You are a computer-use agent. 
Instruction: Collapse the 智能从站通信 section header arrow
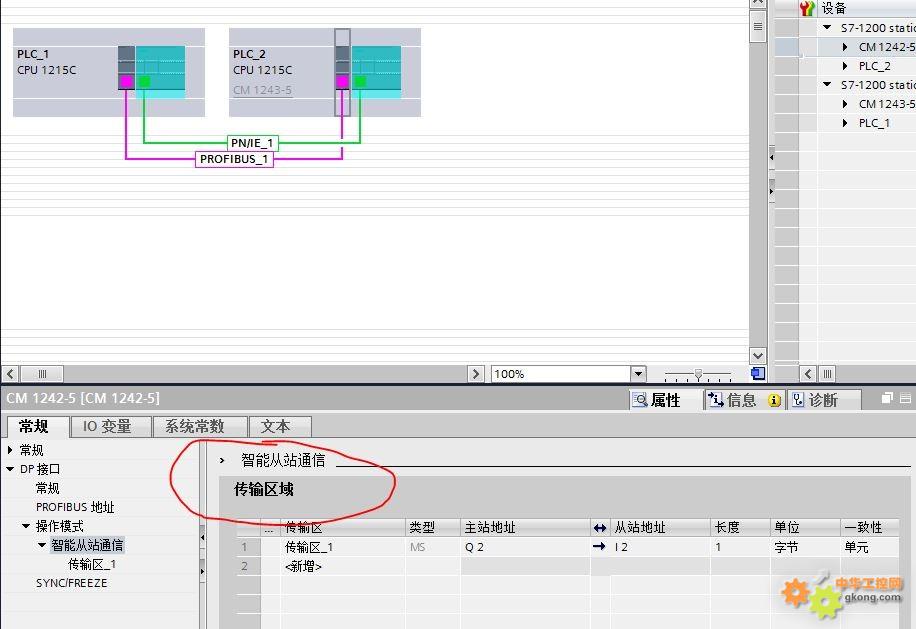[x=222, y=460]
